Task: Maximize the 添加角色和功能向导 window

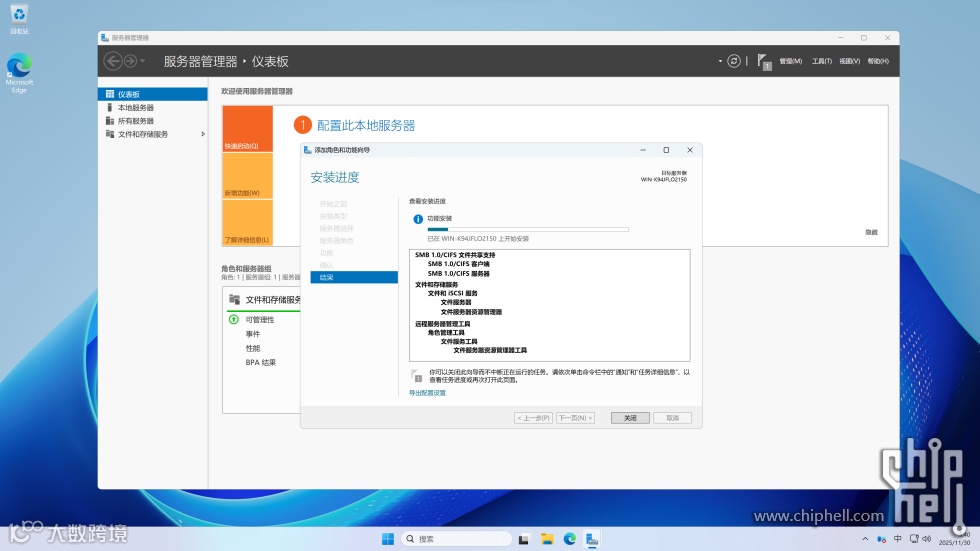Action: point(666,150)
